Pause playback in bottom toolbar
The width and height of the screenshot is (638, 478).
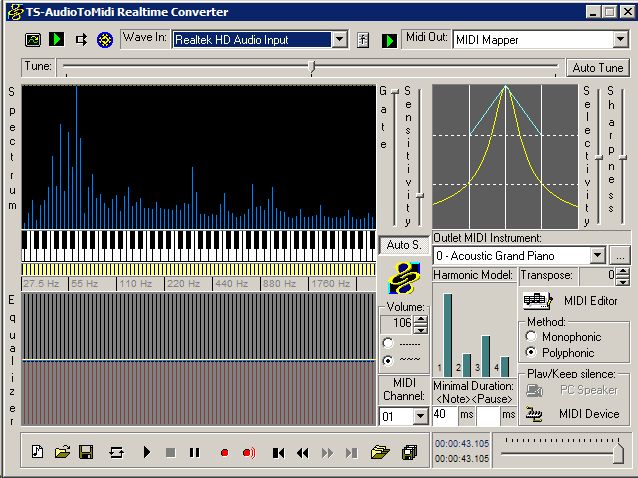[x=194, y=452]
